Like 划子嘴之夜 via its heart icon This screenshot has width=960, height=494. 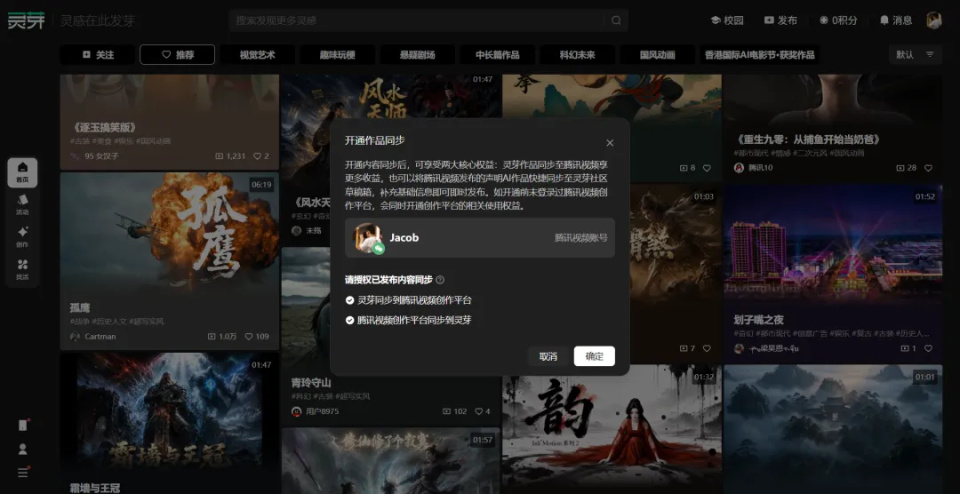point(928,348)
